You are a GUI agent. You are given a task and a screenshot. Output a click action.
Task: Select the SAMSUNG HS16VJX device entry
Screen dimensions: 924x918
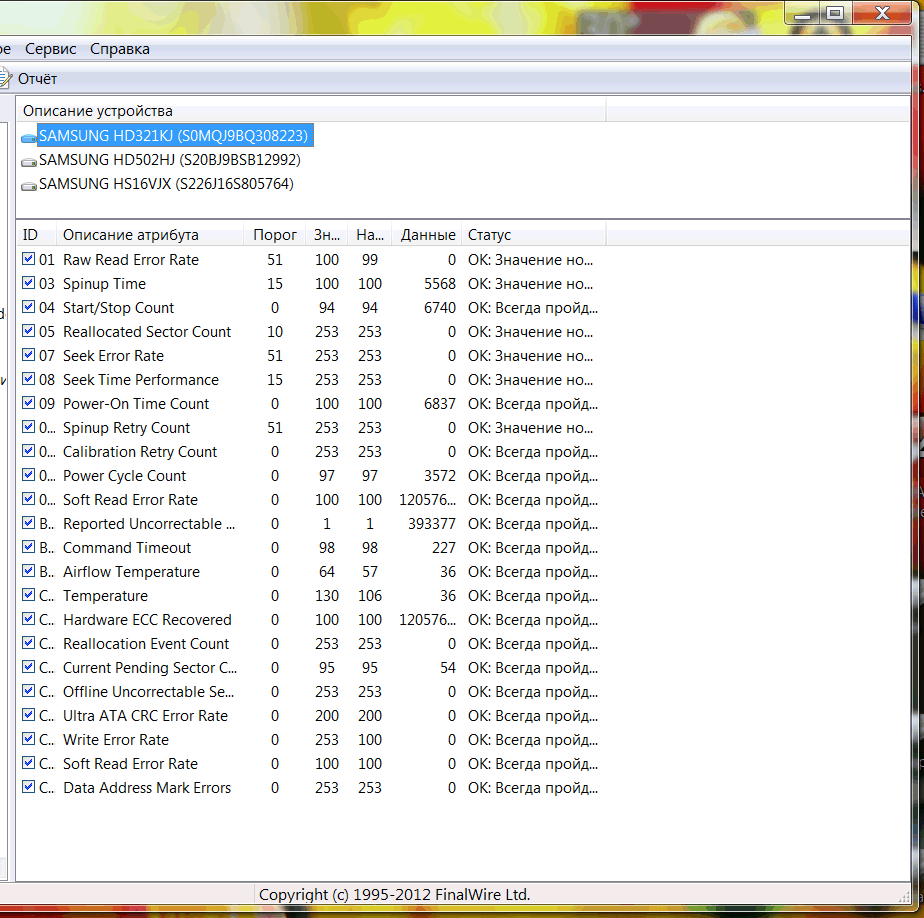click(166, 184)
